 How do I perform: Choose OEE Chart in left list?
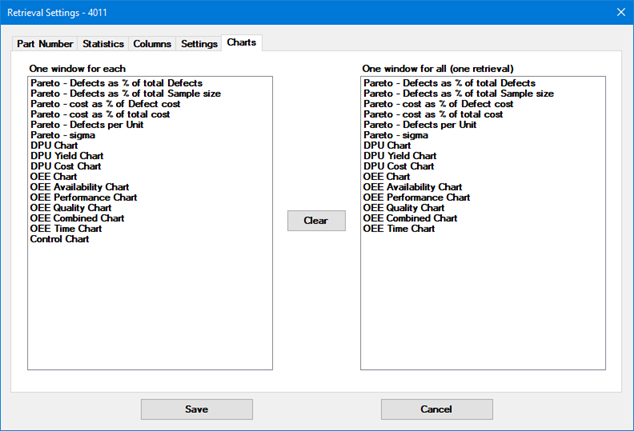55,177
